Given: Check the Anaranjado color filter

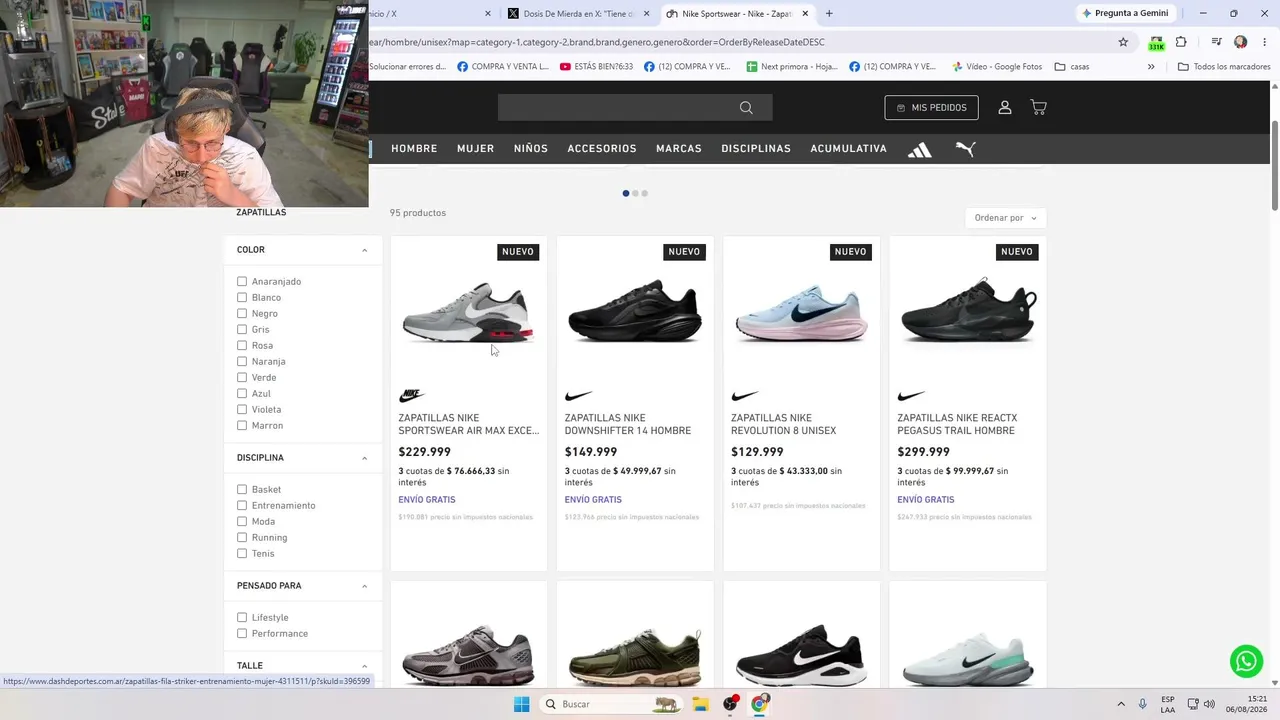Looking at the screenshot, I should 242,281.
